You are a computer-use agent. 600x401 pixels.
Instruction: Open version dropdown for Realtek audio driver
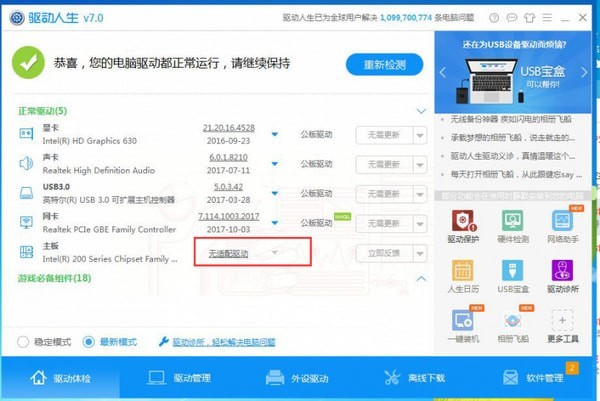(276, 164)
